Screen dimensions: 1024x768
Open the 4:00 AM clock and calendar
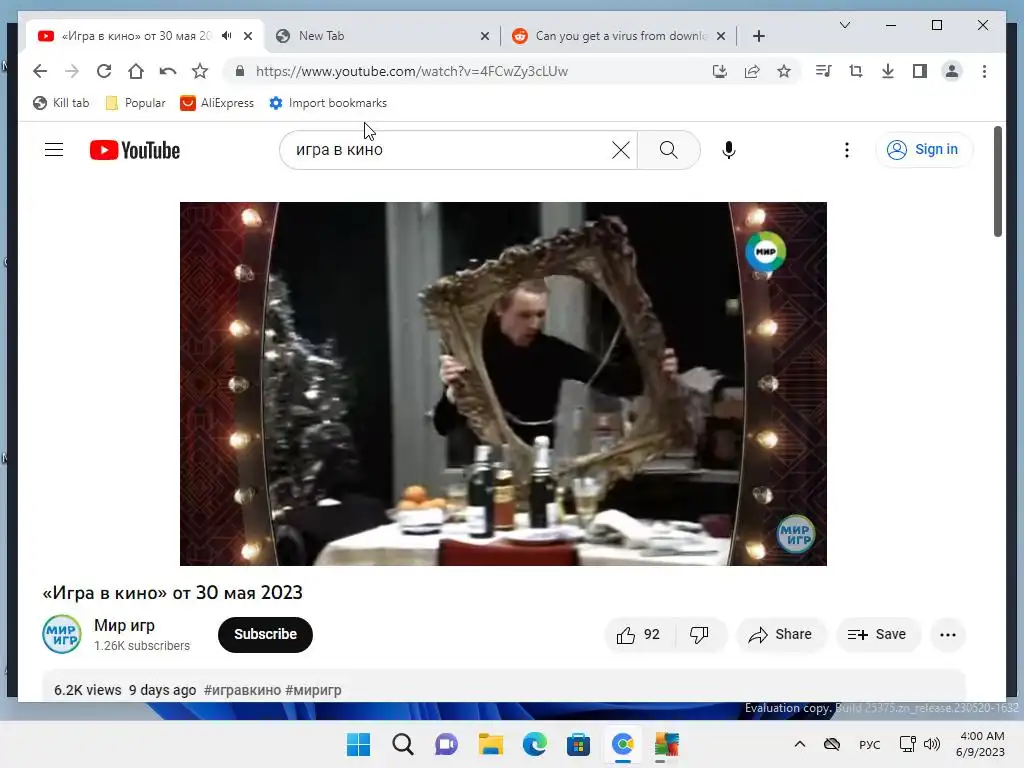coord(980,744)
